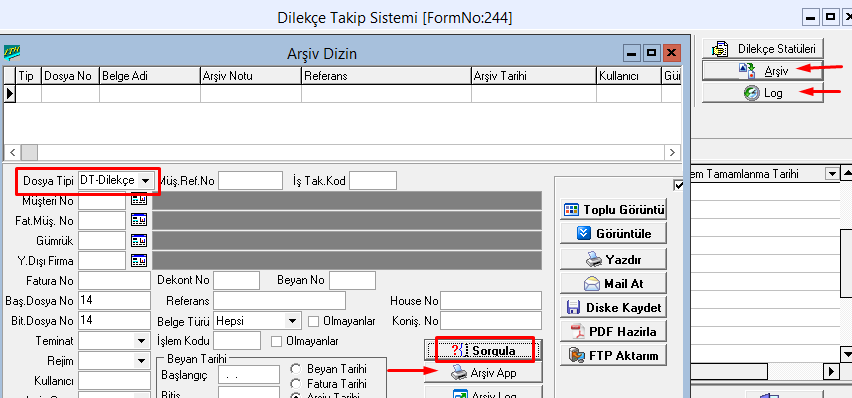Click Toplu Görüntü button
This screenshot has width=852, height=398.
(x=613, y=210)
